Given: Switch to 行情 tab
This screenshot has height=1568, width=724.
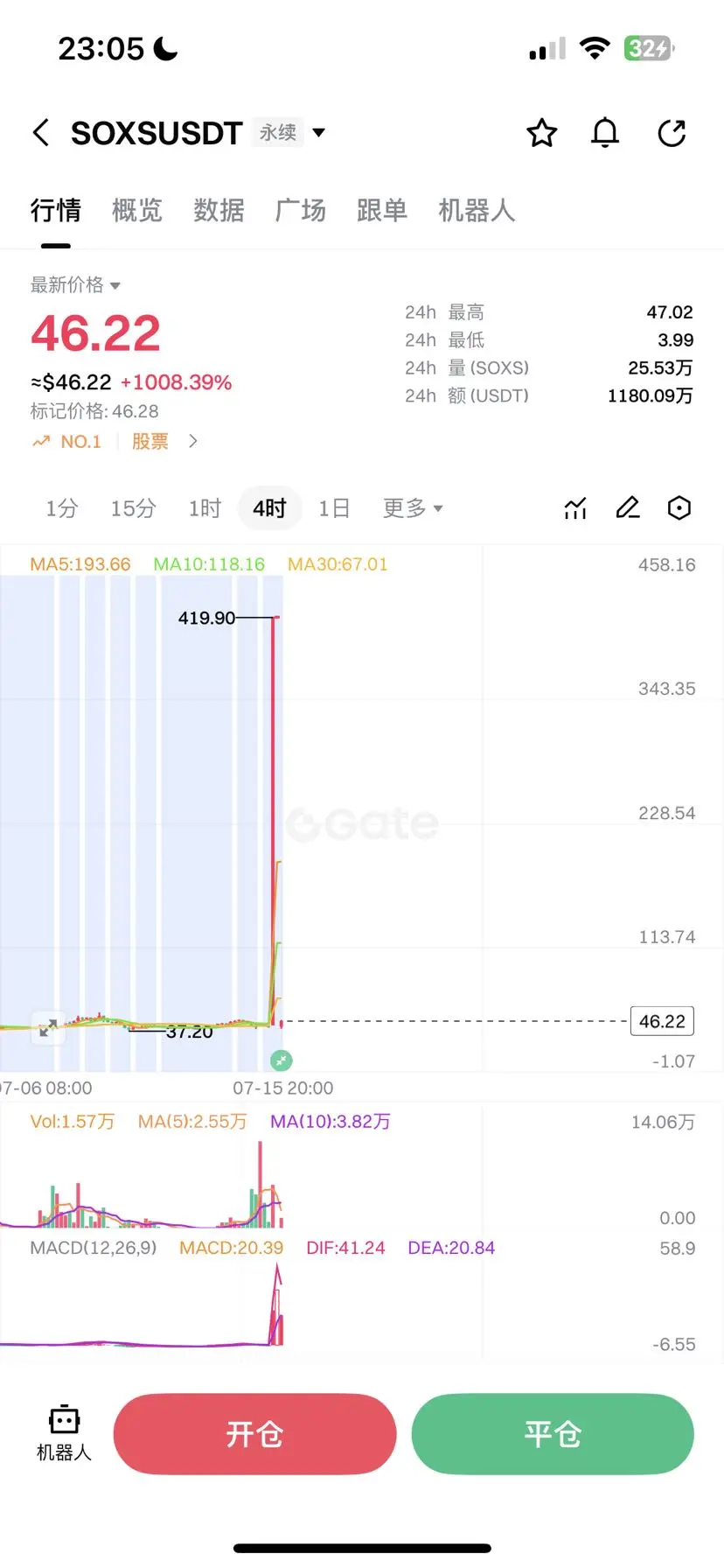Looking at the screenshot, I should pyautogui.click(x=56, y=211).
